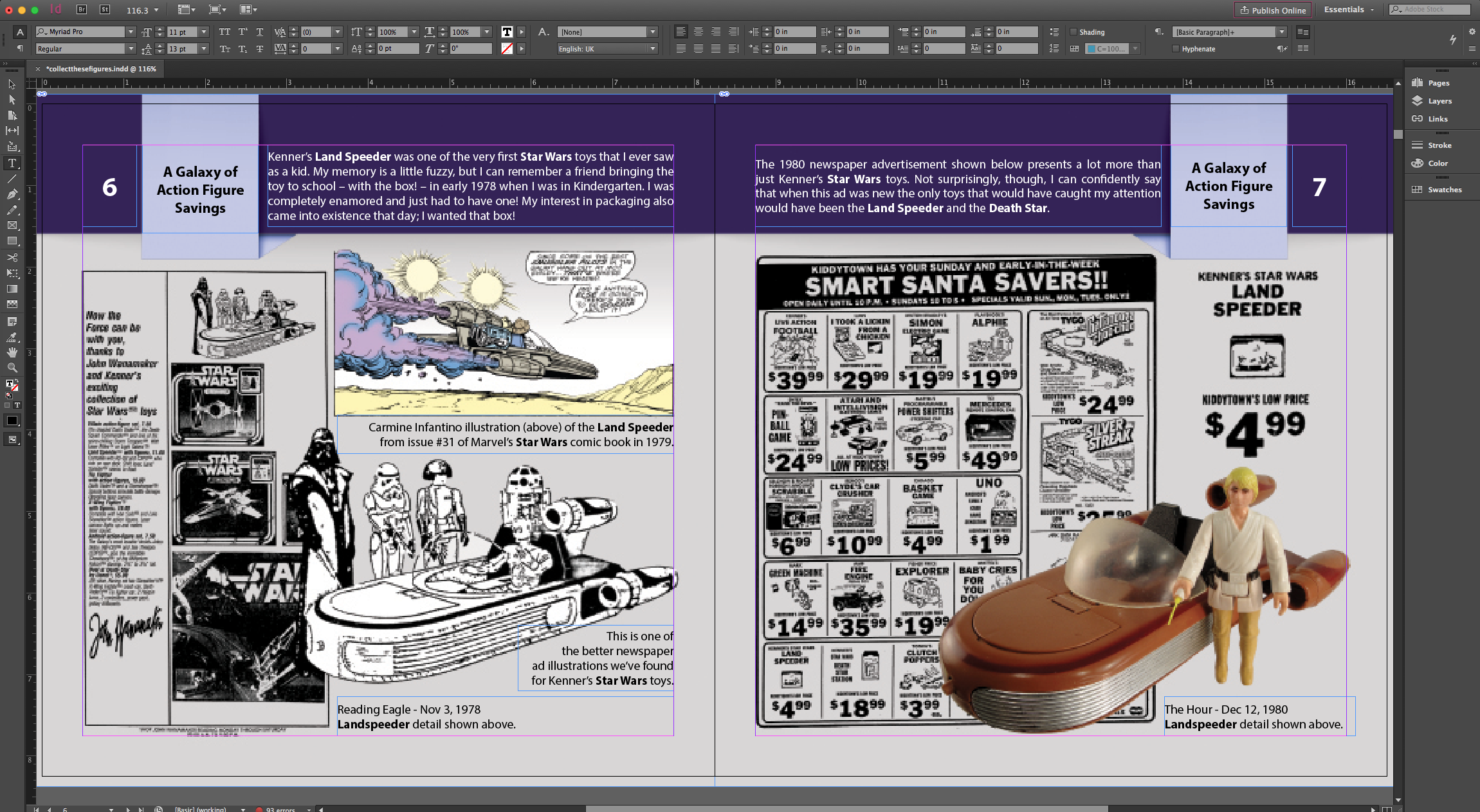Apply Underline formatting
Image resolution: width=1480 pixels, height=812 pixels.
(x=260, y=32)
